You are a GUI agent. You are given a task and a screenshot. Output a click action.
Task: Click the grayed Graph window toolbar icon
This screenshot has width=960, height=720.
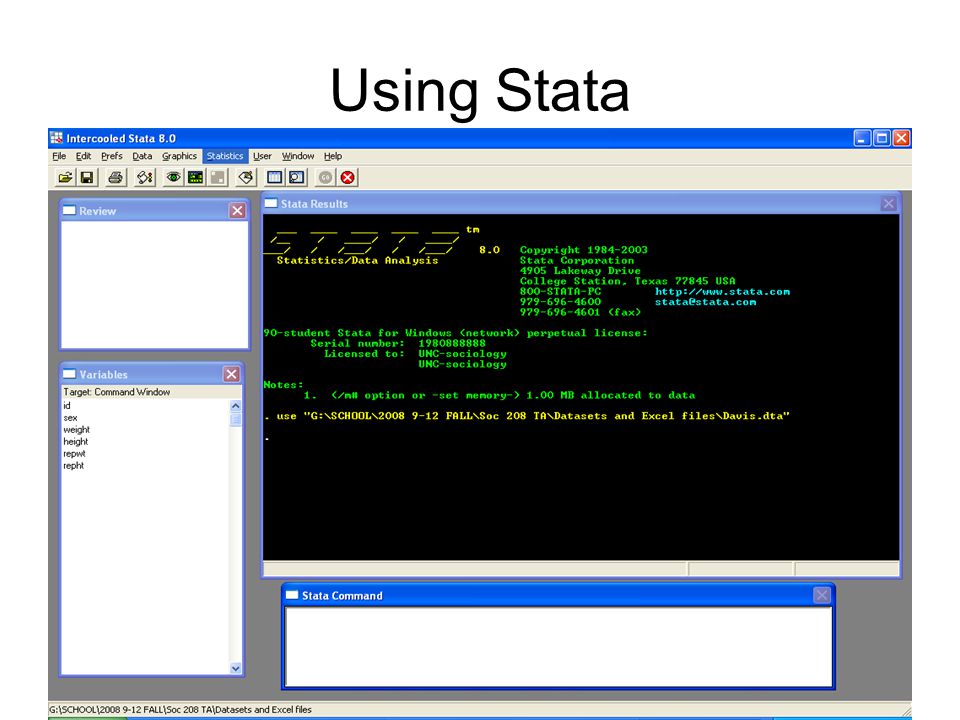[x=217, y=178]
